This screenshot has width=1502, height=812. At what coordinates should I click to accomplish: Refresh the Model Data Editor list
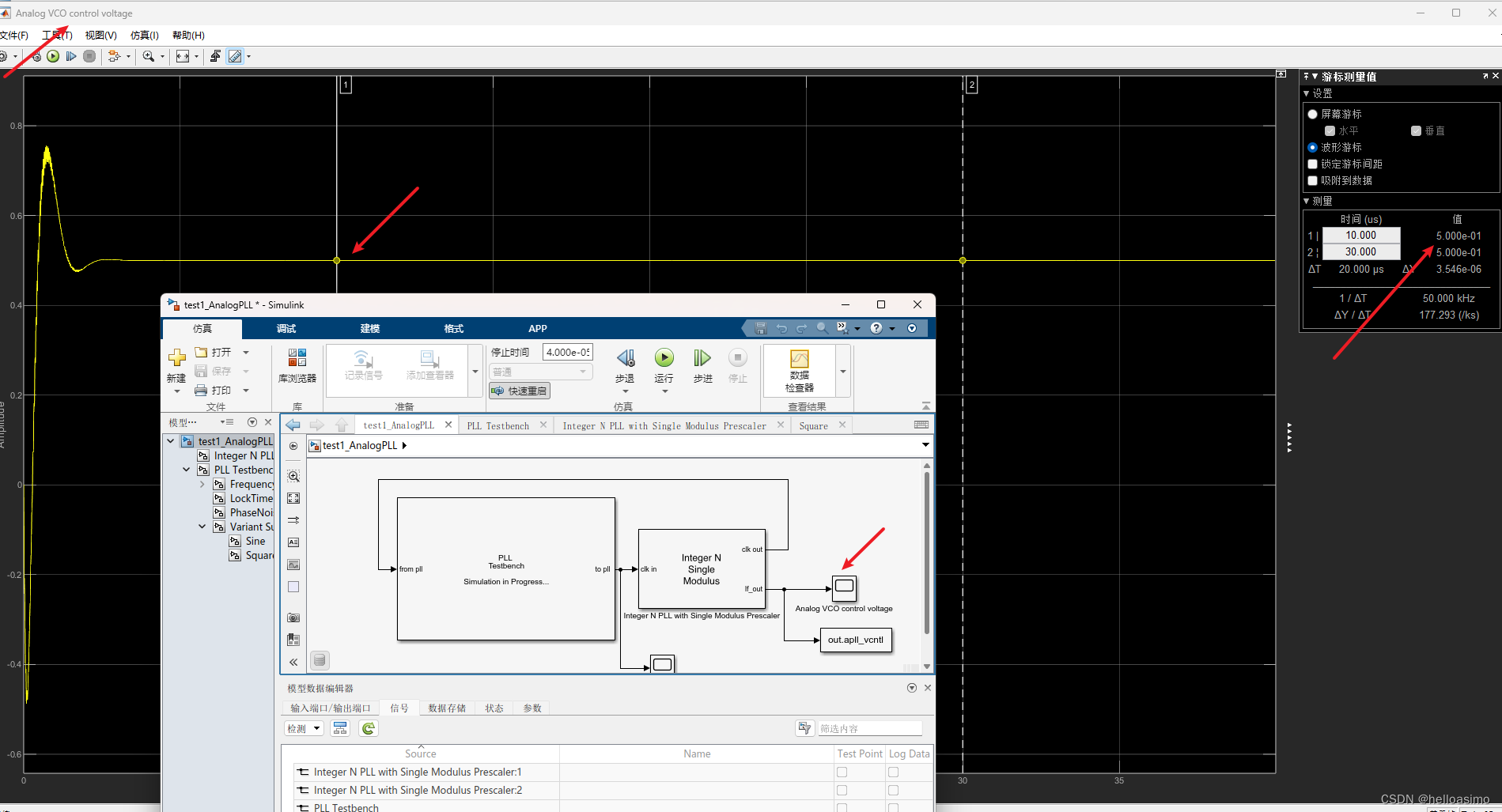369,728
